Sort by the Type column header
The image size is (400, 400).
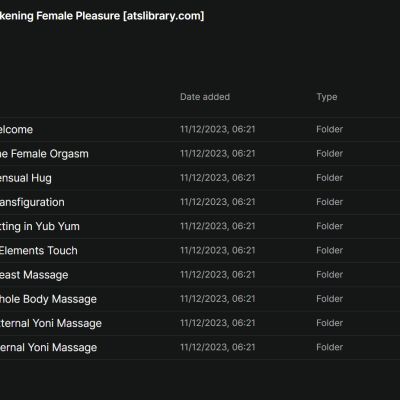327,97
